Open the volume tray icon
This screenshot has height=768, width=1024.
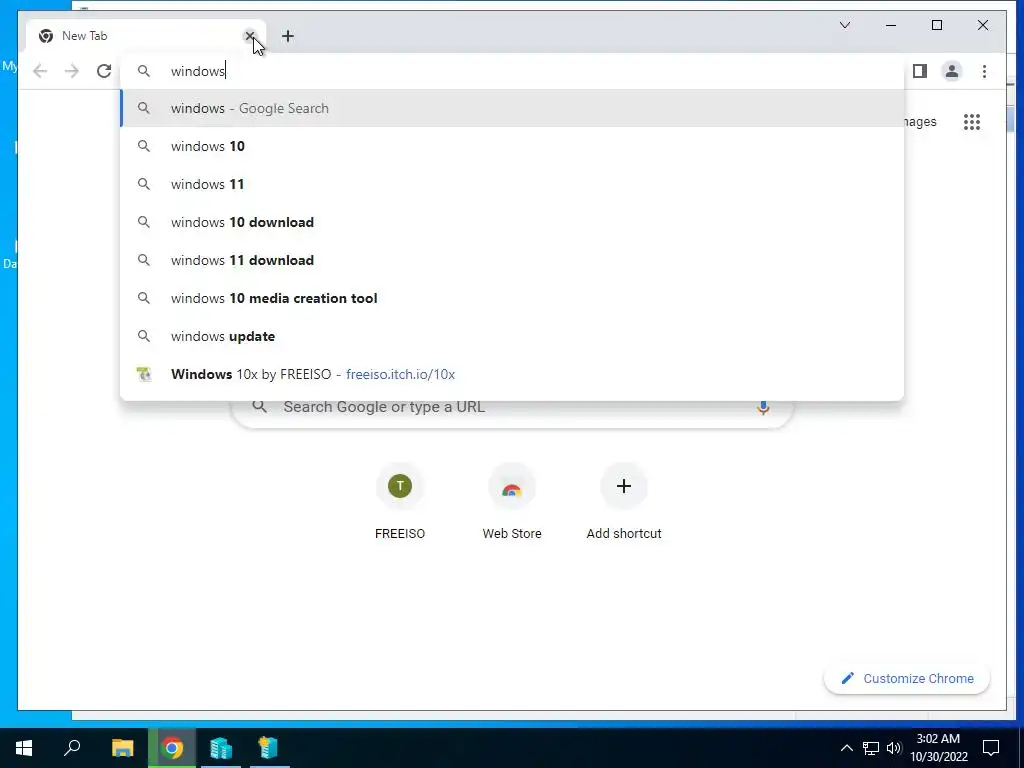tap(894, 748)
